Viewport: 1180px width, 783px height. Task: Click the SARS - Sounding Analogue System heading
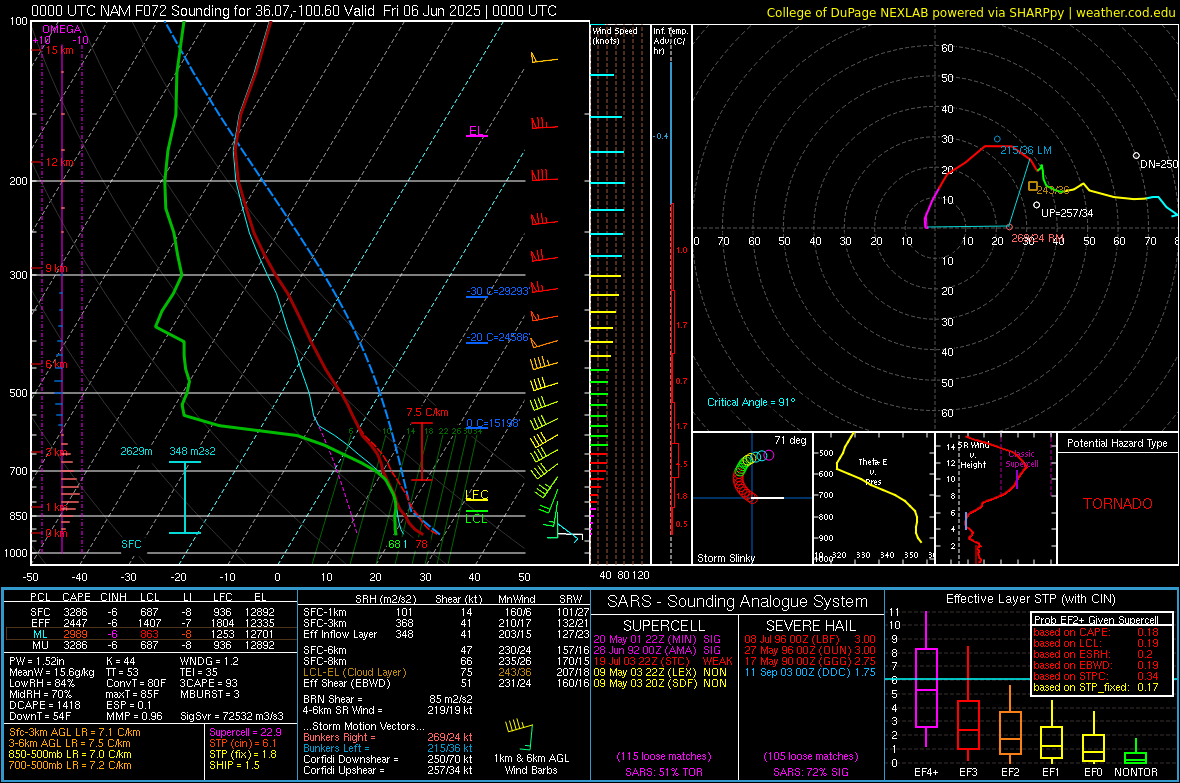[737, 602]
